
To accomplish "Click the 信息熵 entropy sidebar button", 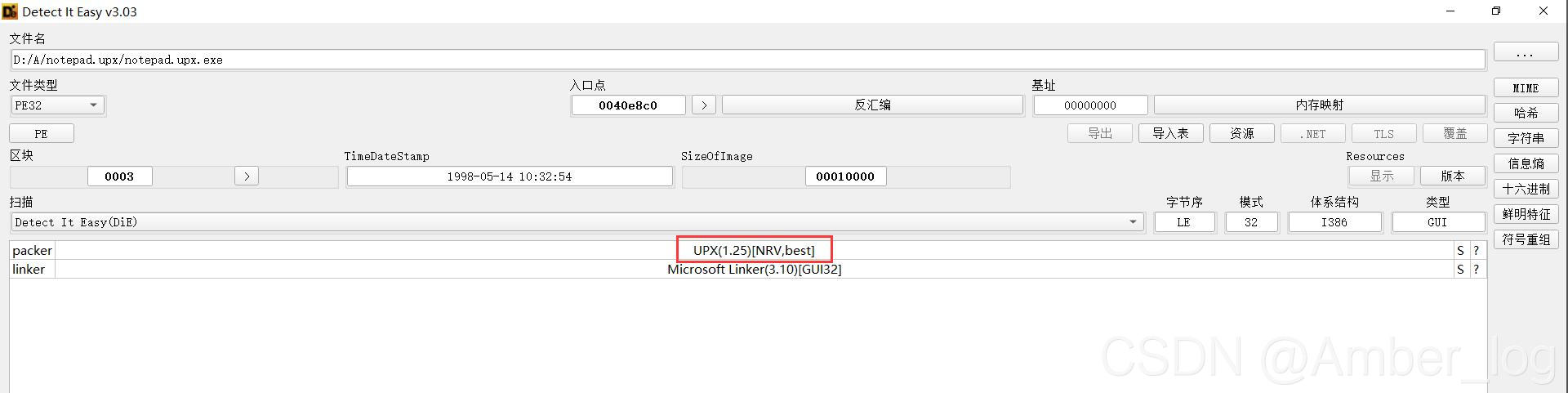I will click(x=1526, y=163).
